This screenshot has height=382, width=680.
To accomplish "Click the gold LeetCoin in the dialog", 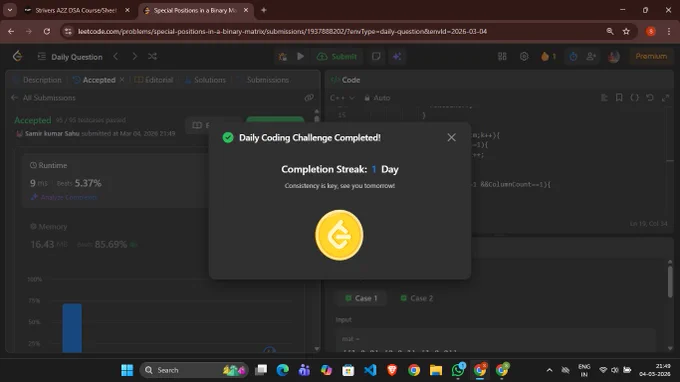I will point(339,235).
